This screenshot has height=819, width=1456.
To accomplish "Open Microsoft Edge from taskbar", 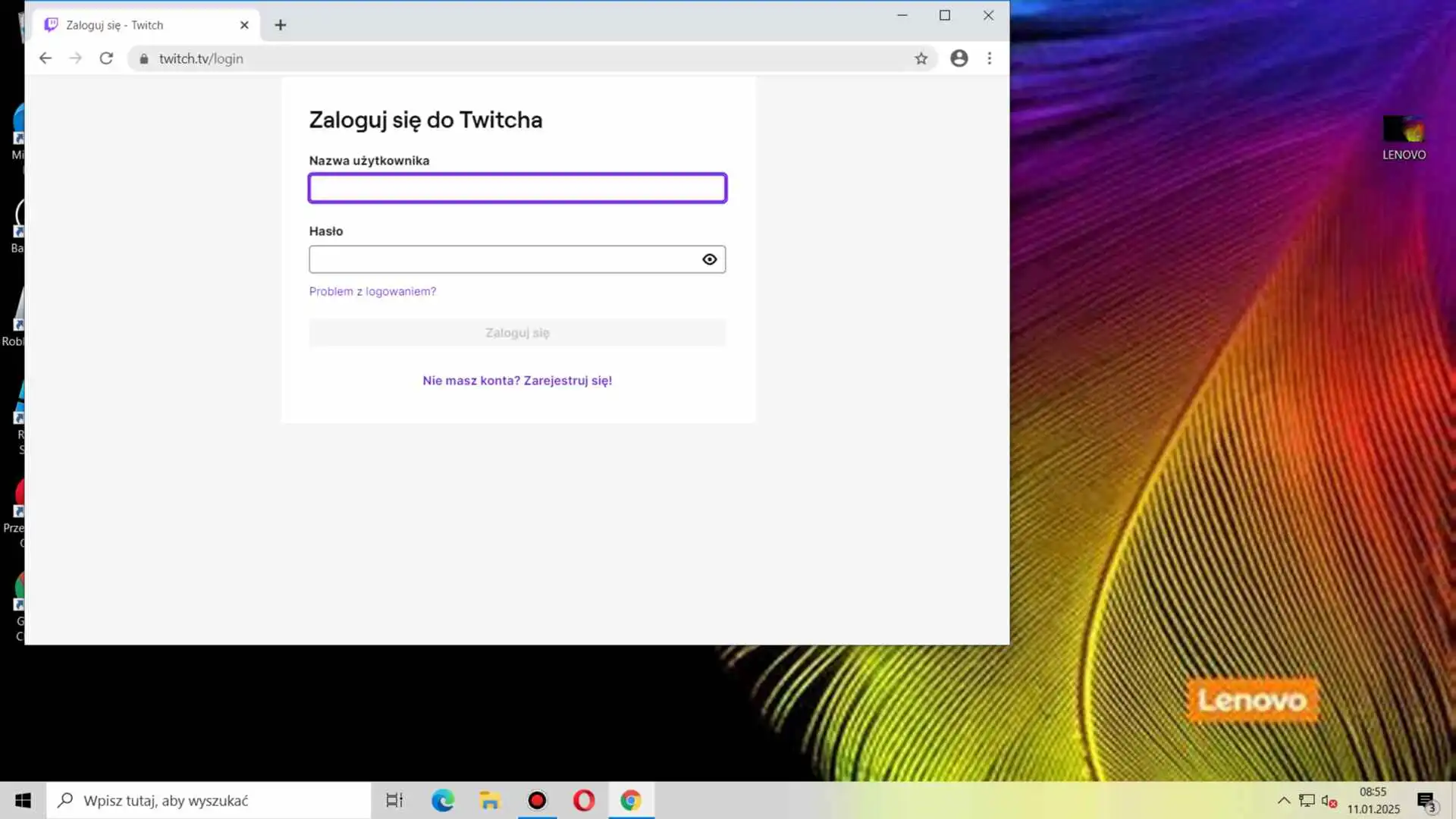I will tap(443, 800).
